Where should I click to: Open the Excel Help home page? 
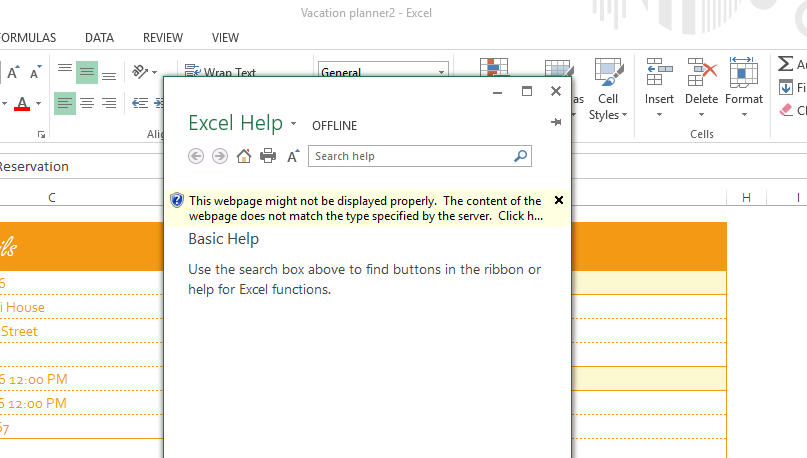click(x=244, y=156)
